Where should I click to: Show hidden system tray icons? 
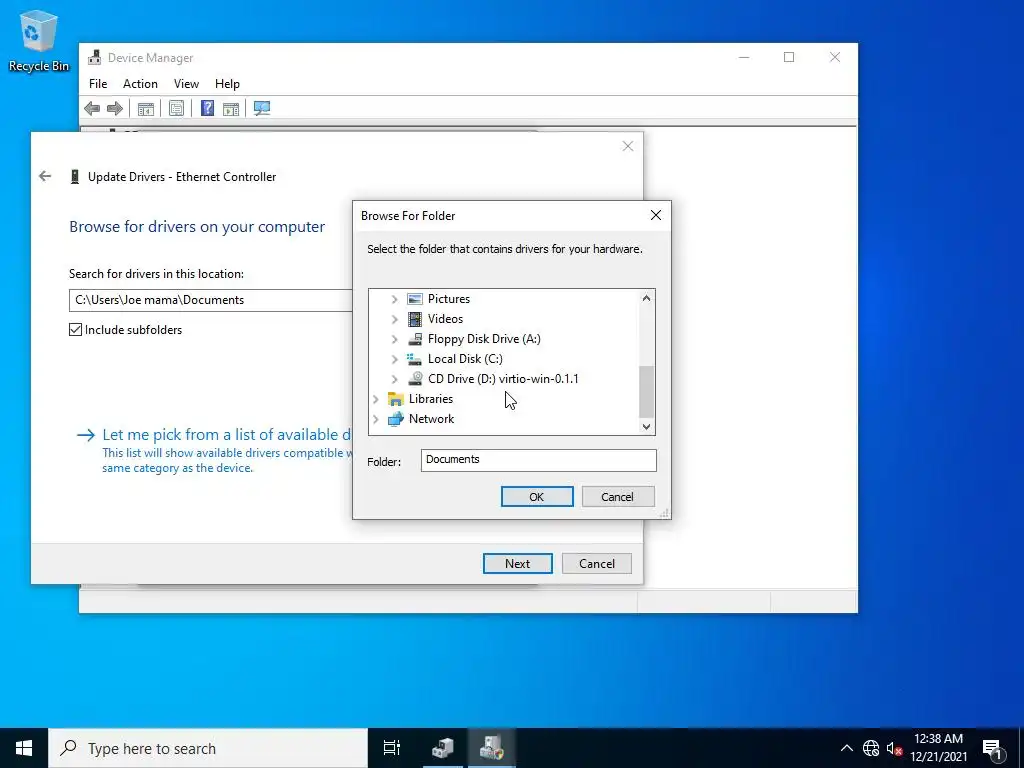(846, 748)
